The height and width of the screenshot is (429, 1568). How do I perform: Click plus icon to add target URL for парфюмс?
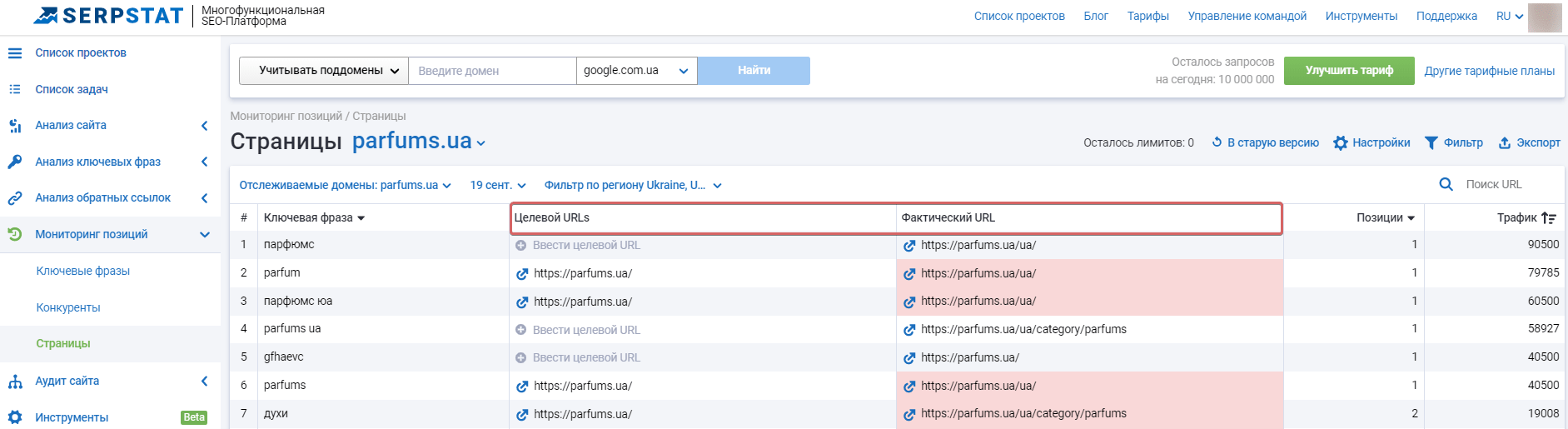(x=520, y=246)
